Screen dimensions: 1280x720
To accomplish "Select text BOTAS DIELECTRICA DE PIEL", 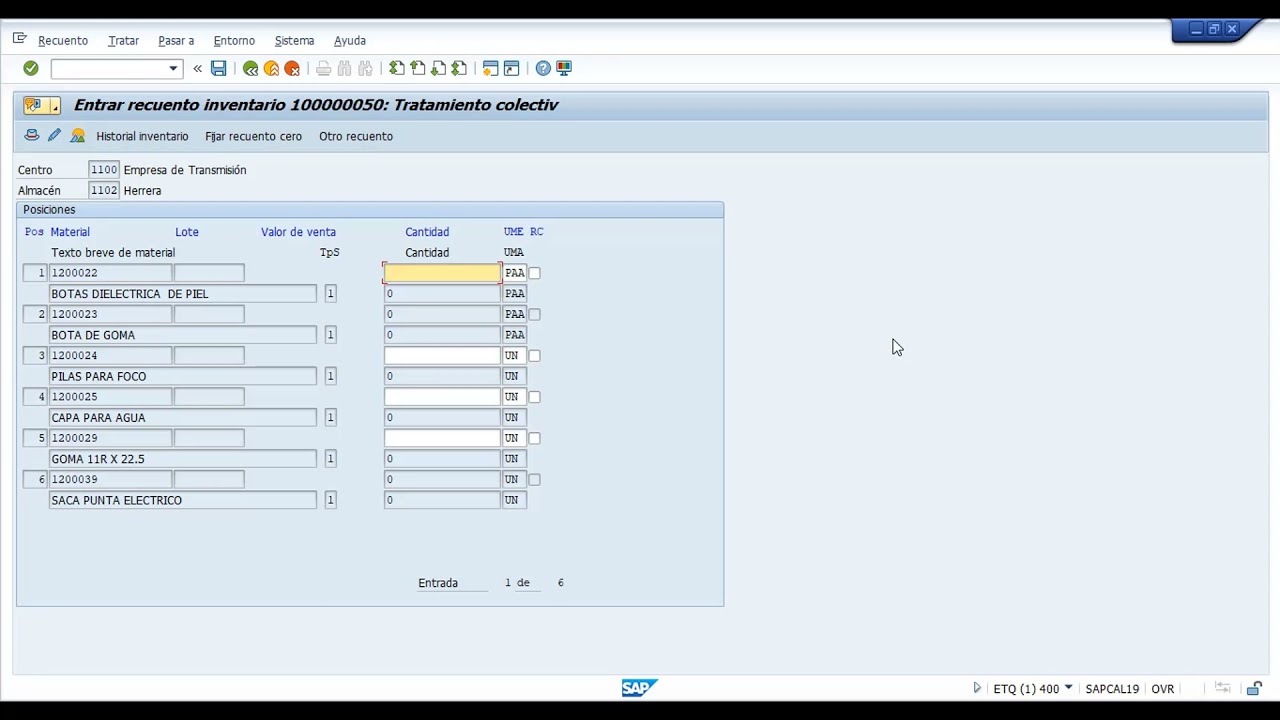I will 130,294.
